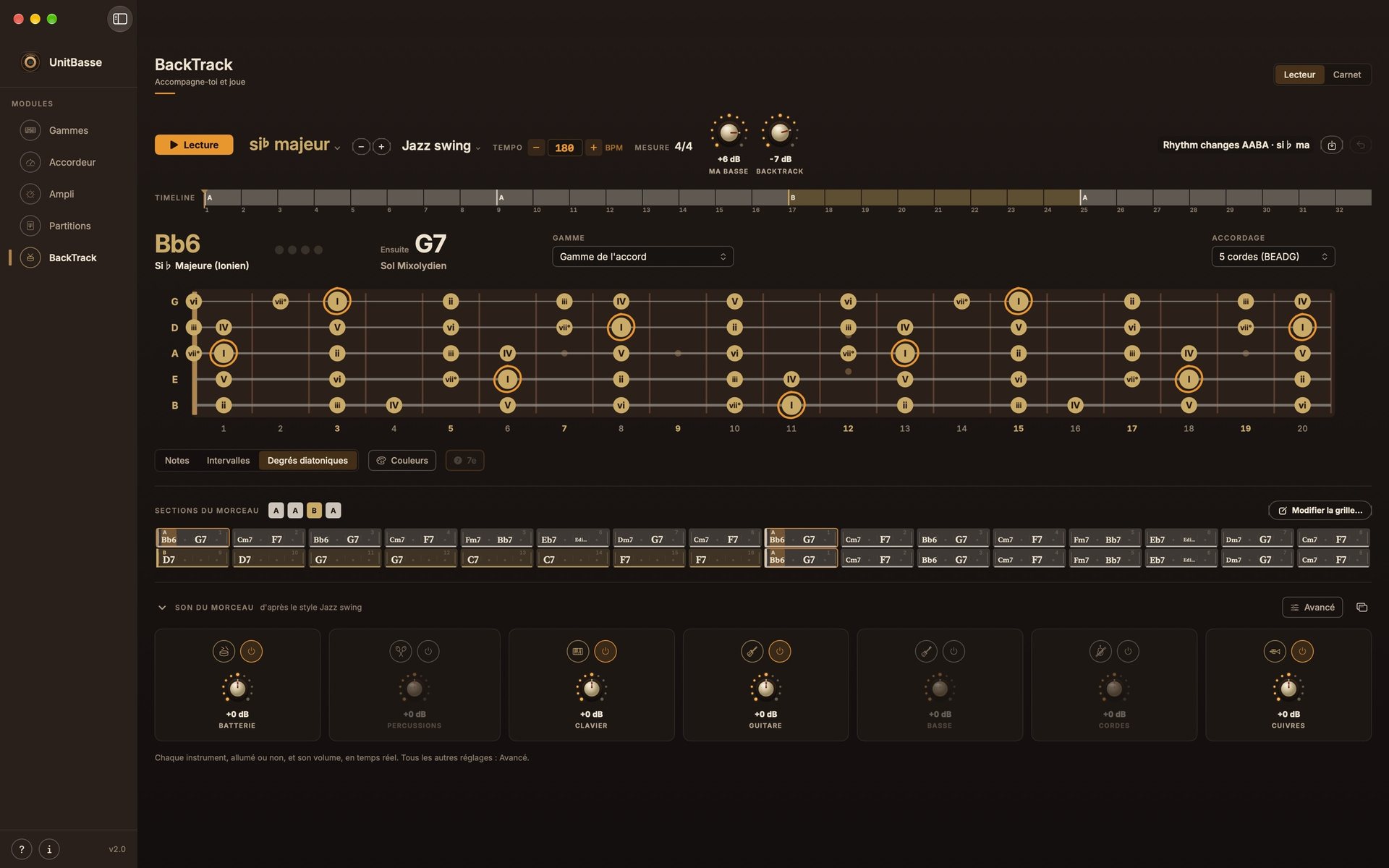
Task: Open the help question mark icon
Action: tap(22, 849)
